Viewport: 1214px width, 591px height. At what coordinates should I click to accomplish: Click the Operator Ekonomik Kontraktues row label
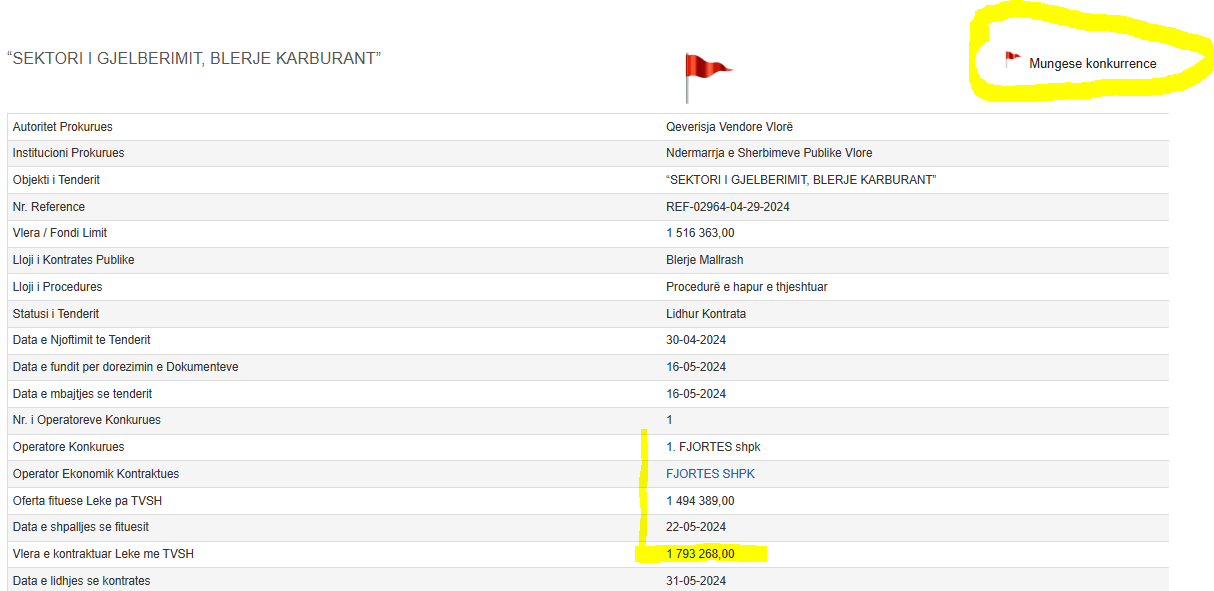click(x=96, y=474)
